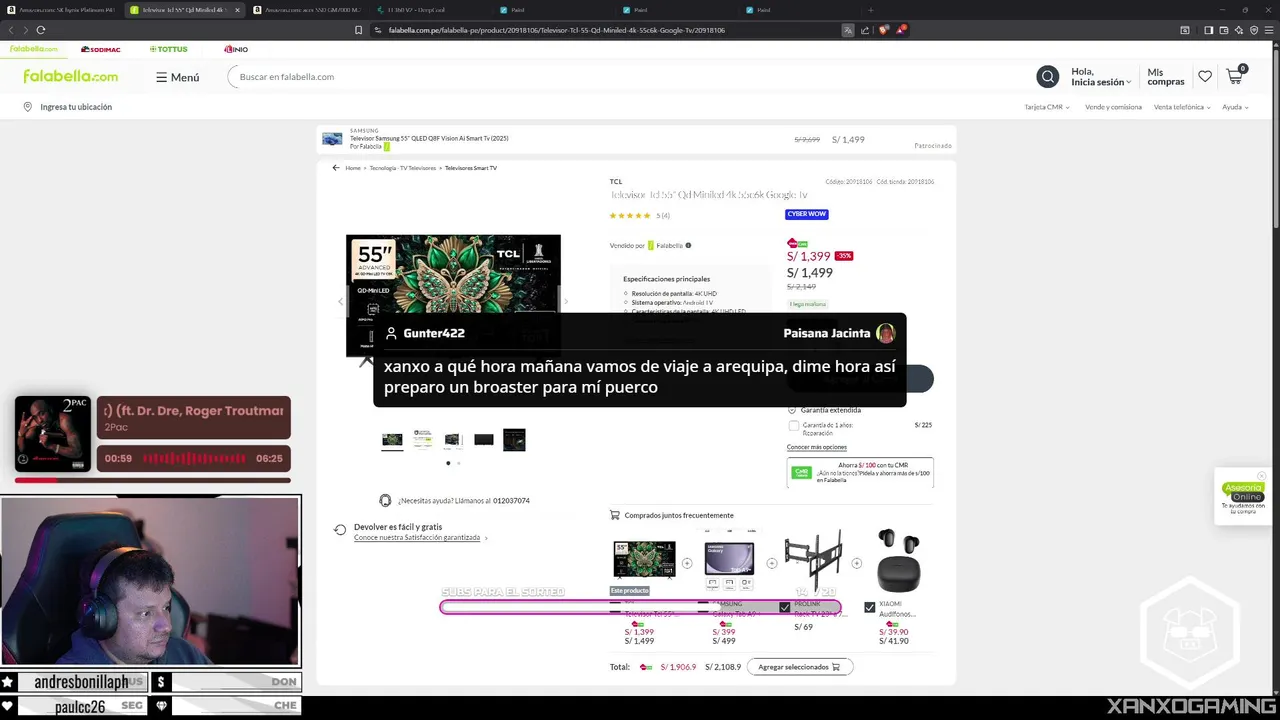Toggle browser sidebar panel icon
The width and height of the screenshot is (1280, 720).
[x=1209, y=30]
